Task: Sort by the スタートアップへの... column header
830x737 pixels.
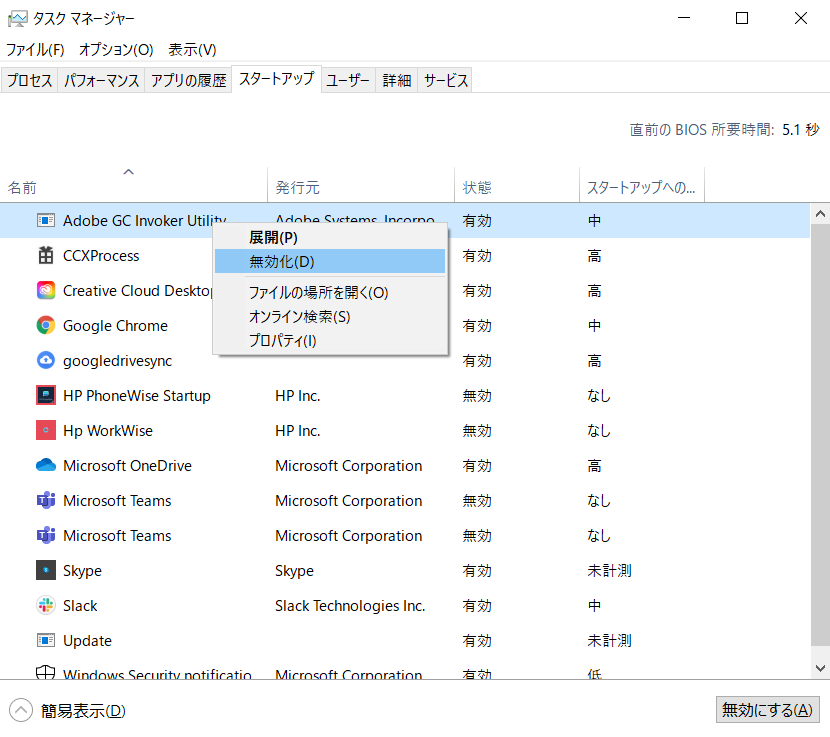Action: pyautogui.click(x=642, y=185)
